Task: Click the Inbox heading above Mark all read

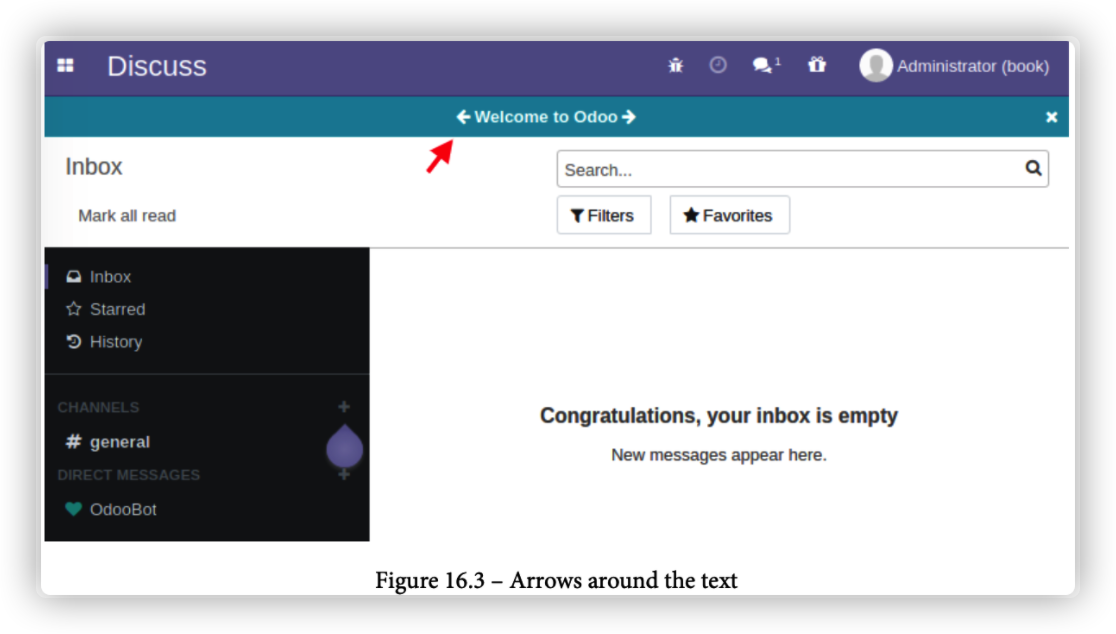Action: (94, 167)
